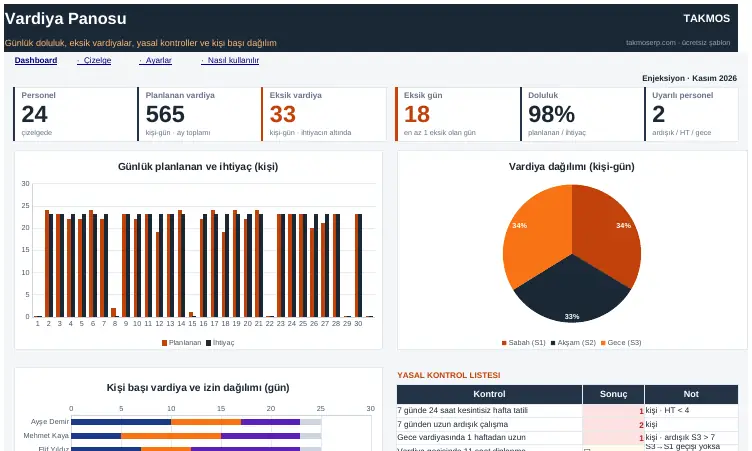Click the Sonuç column header

click(613, 394)
